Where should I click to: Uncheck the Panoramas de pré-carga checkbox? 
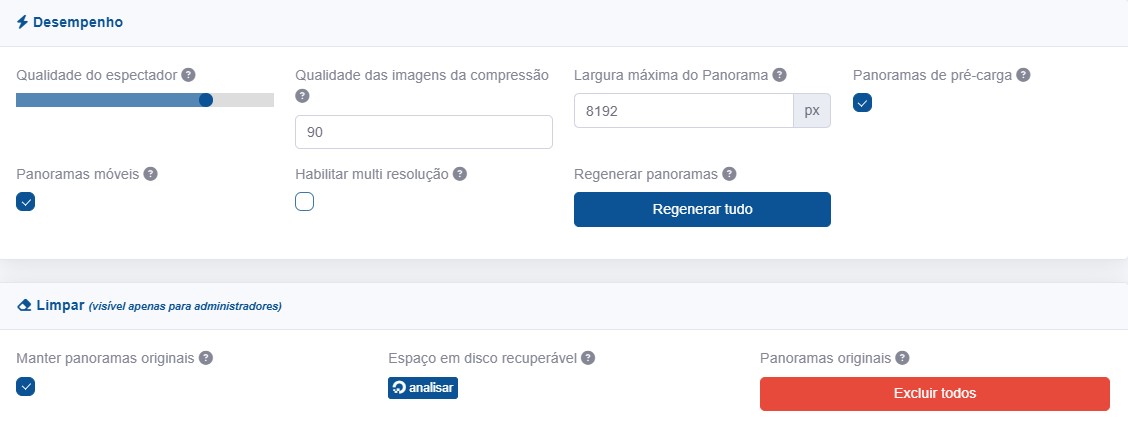point(863,103)
